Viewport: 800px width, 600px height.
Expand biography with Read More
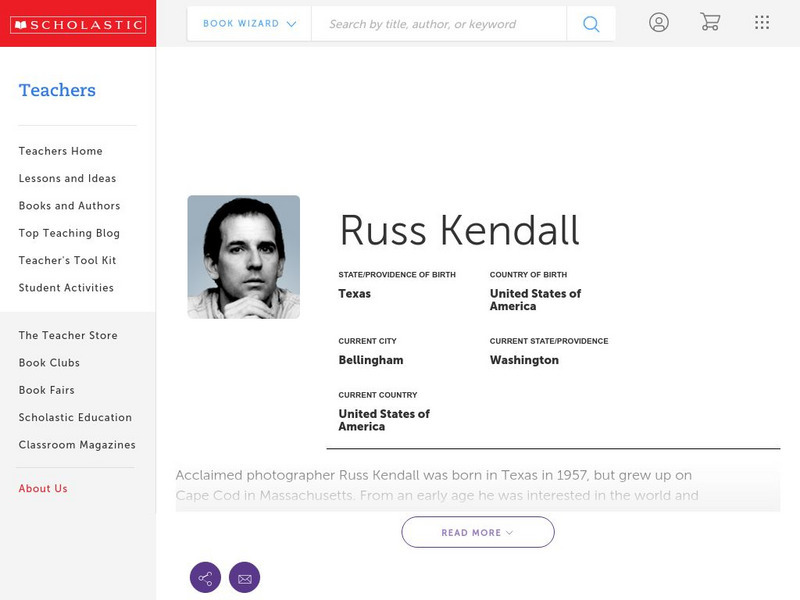click(x=477, y=532)
